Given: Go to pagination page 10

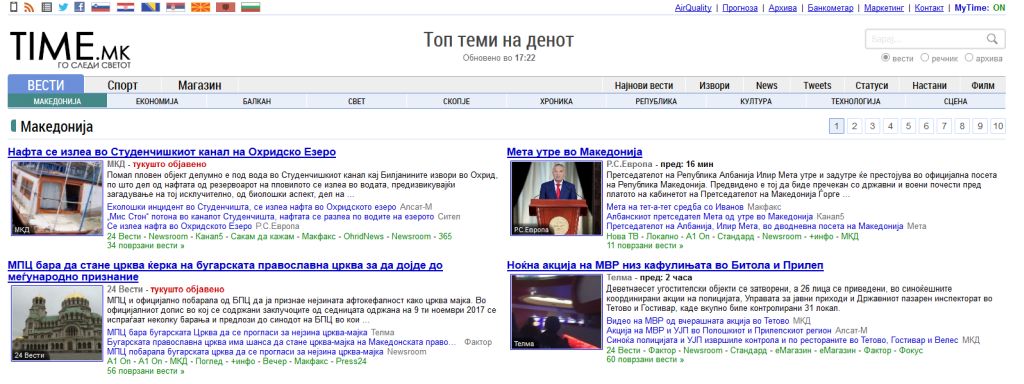Looking at the screenshot, I should [998, 126].
